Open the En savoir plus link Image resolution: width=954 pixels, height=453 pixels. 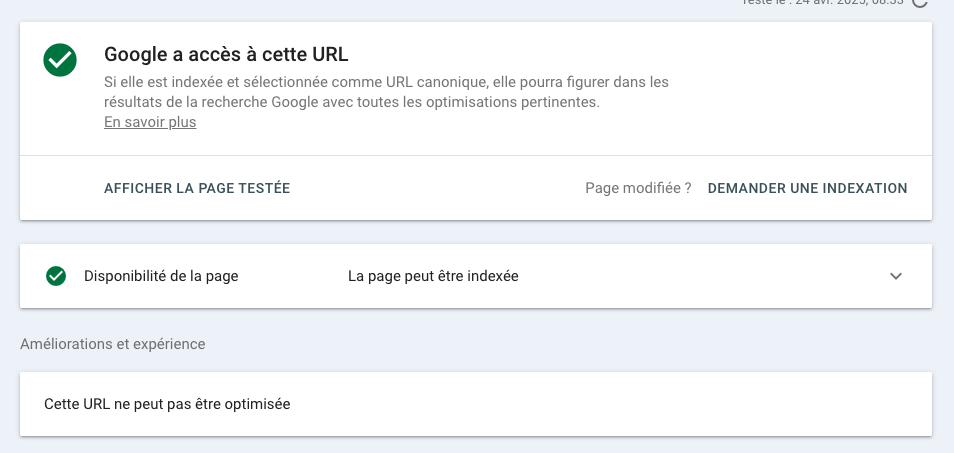point(150,122)
